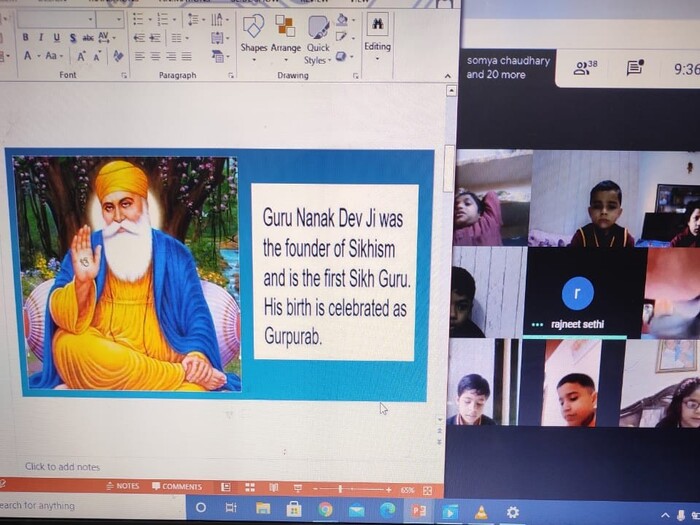Switch to Normal view in status bar
Image resolution: width=700 pixels, height=525 pixels.
coord(226,487)
